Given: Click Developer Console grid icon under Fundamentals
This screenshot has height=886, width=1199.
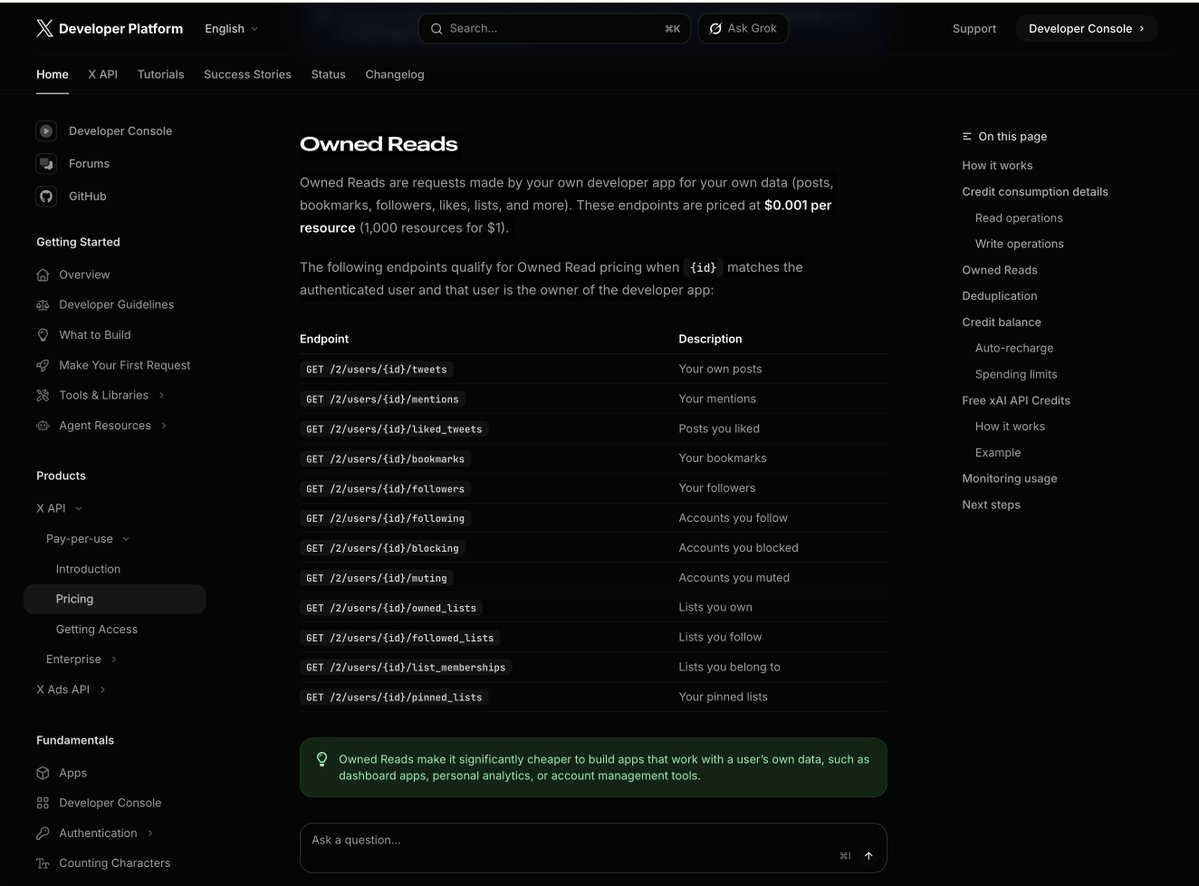Looking at the screenshot, I should click(43, 803).
